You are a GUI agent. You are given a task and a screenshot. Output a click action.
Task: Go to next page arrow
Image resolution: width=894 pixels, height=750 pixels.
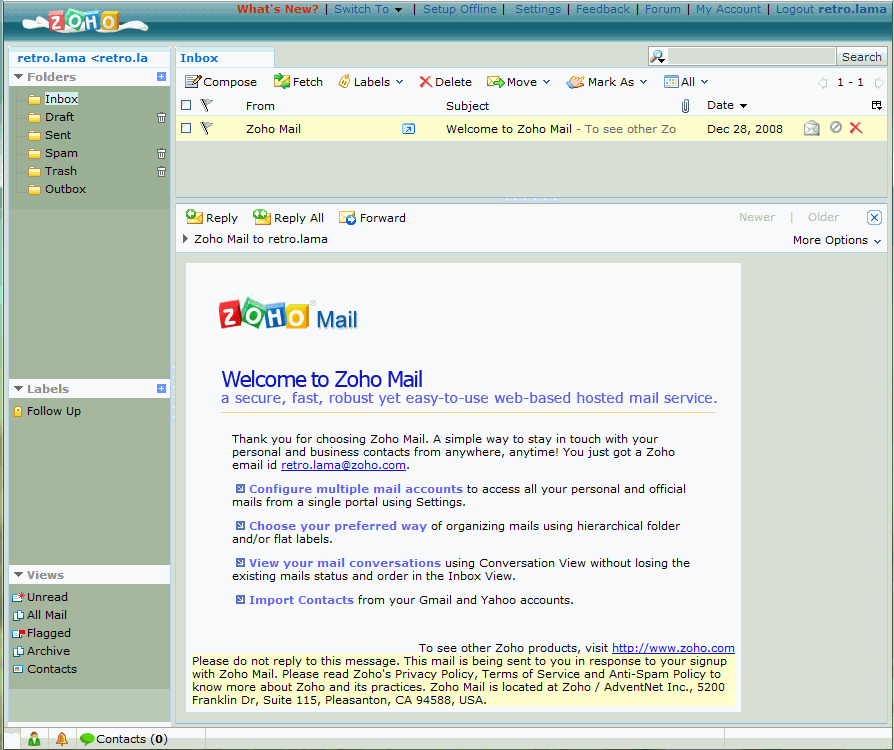coord(879,83)
